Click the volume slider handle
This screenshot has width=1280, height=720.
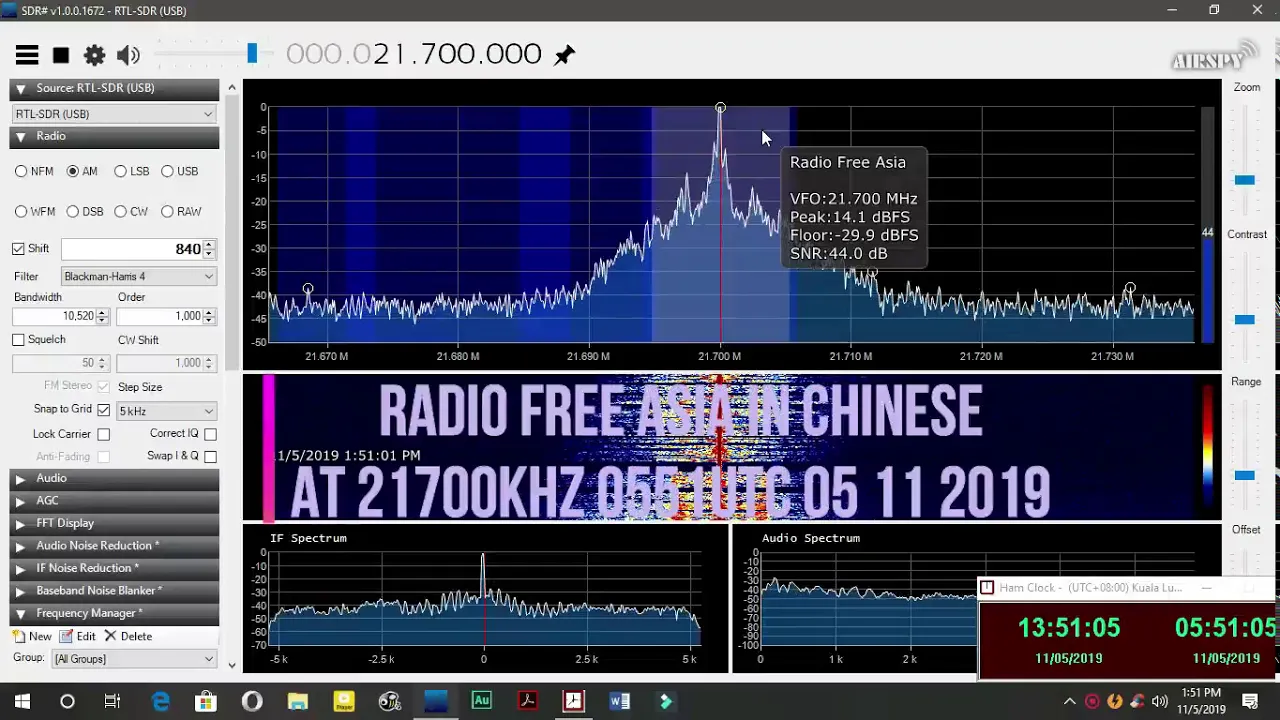pyautogui.click(x=252, y=54)
